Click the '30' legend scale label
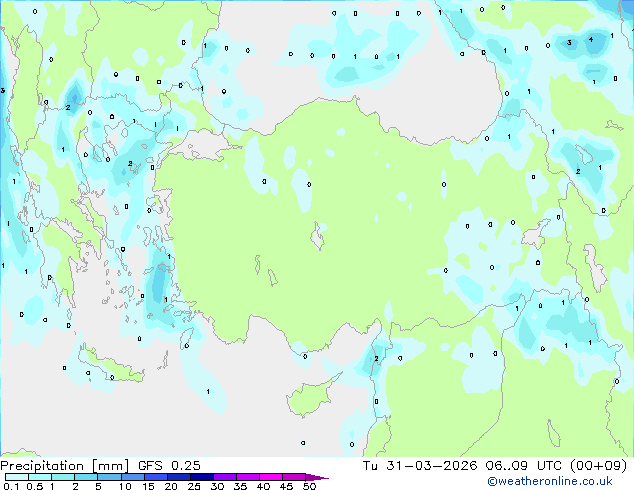This screenshot has height=490, width=634. (x=217, y=486)
